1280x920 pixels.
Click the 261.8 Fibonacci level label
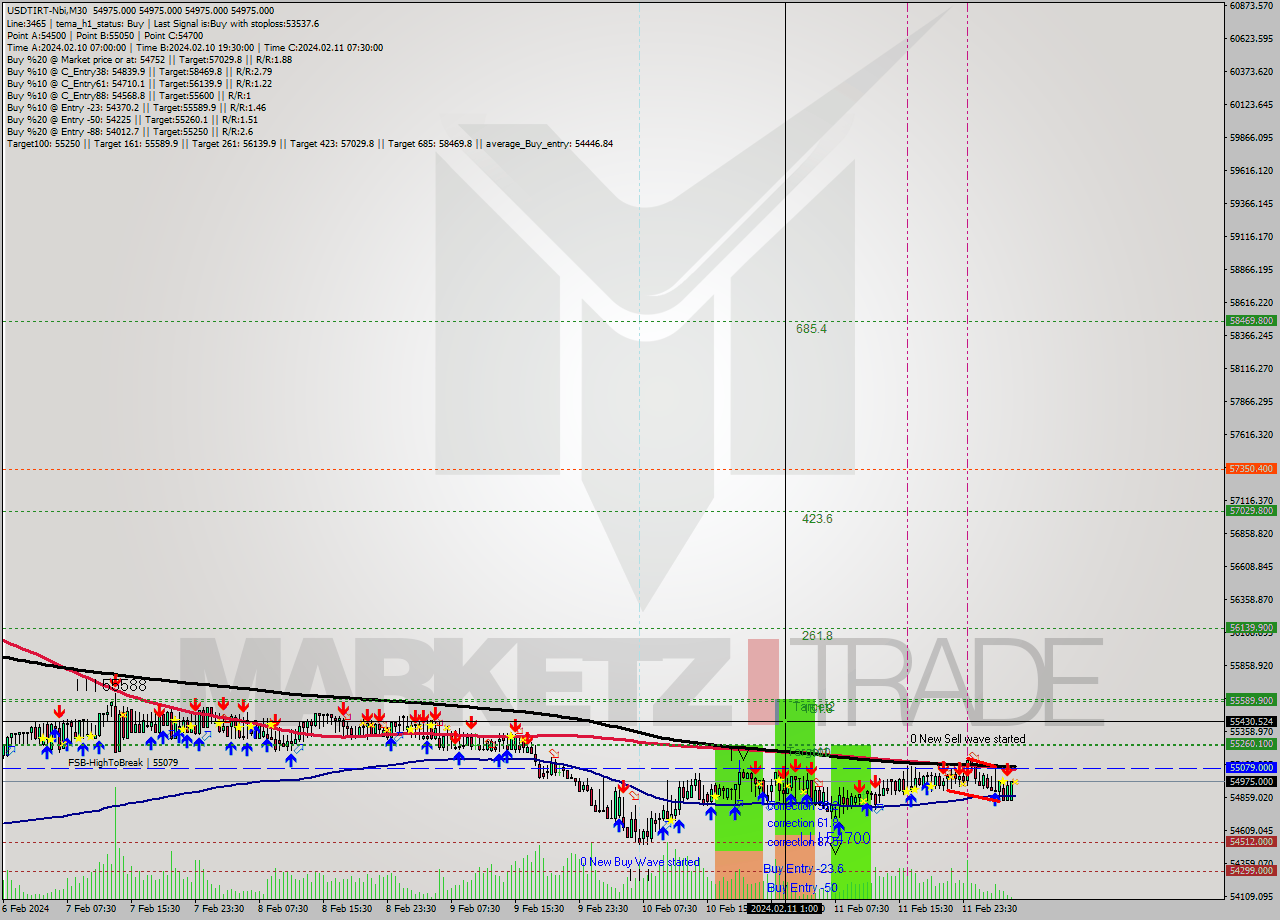pos(817,636)
